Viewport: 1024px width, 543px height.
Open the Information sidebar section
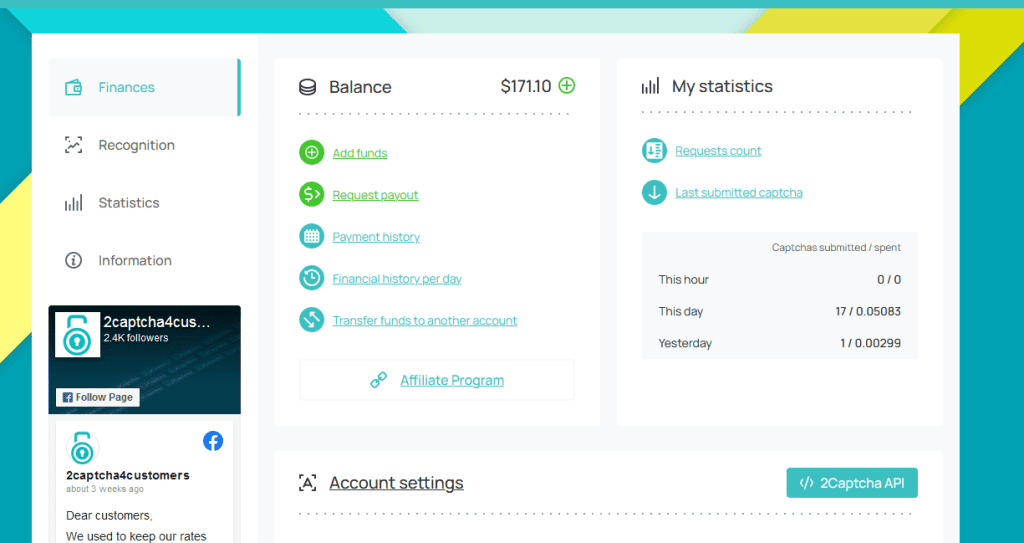coord(134,261)
